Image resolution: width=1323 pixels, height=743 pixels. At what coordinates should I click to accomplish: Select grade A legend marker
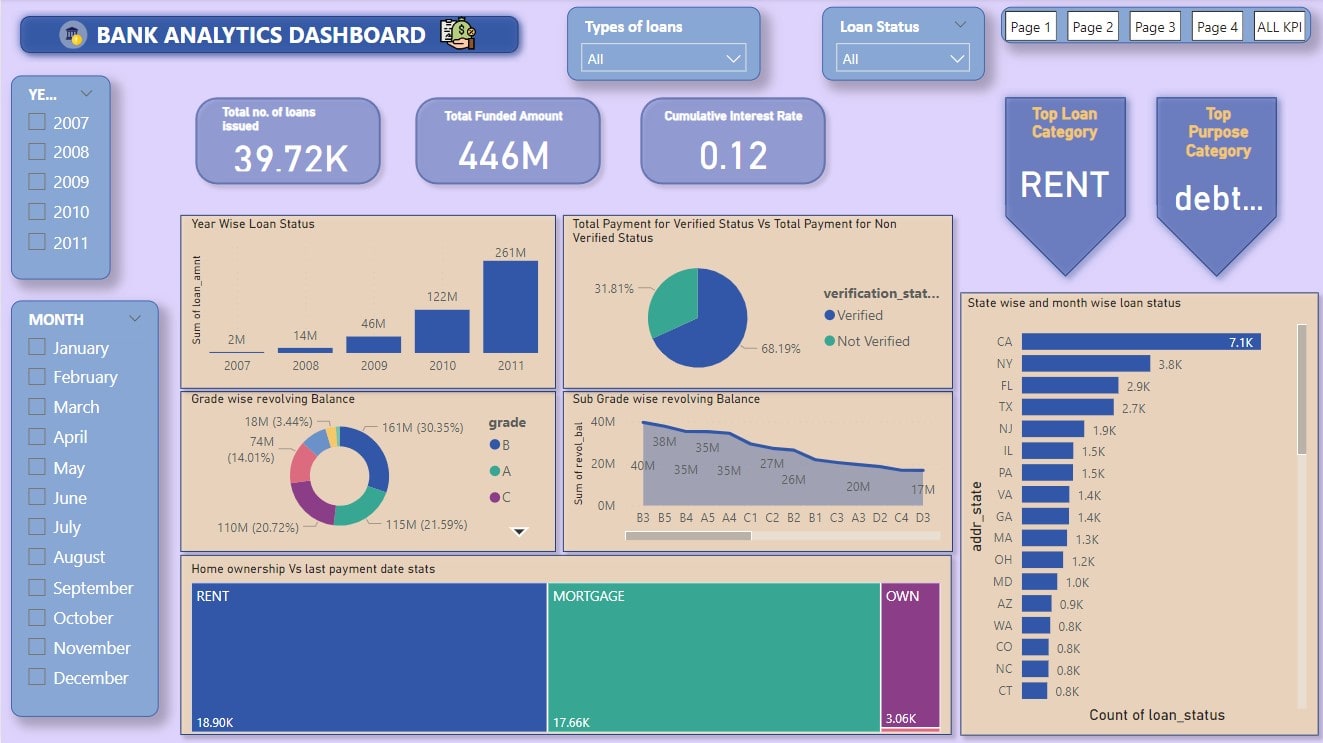point(494,471)
